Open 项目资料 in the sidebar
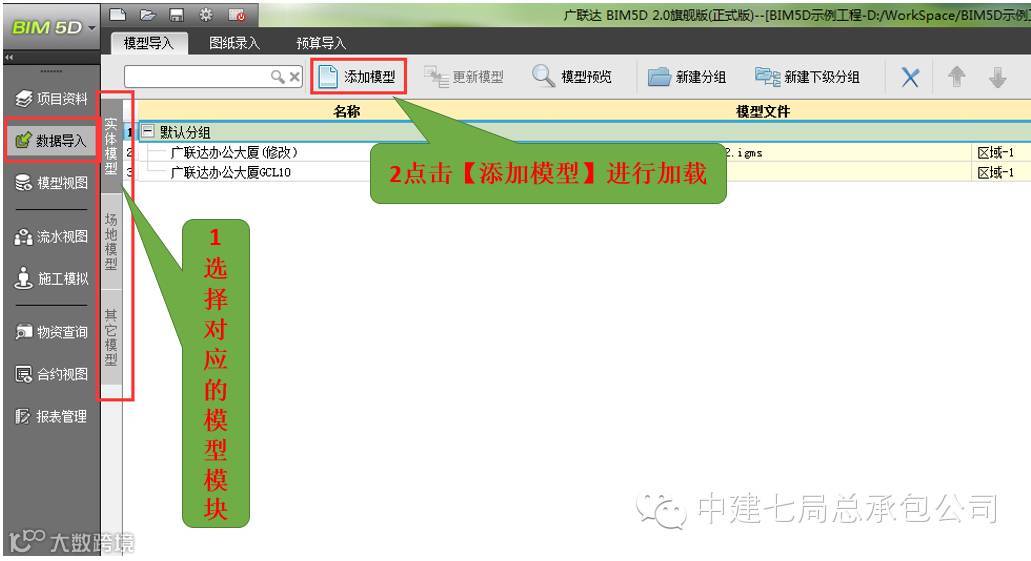The width and height of the screenshot is (1031, 561). 51,99
